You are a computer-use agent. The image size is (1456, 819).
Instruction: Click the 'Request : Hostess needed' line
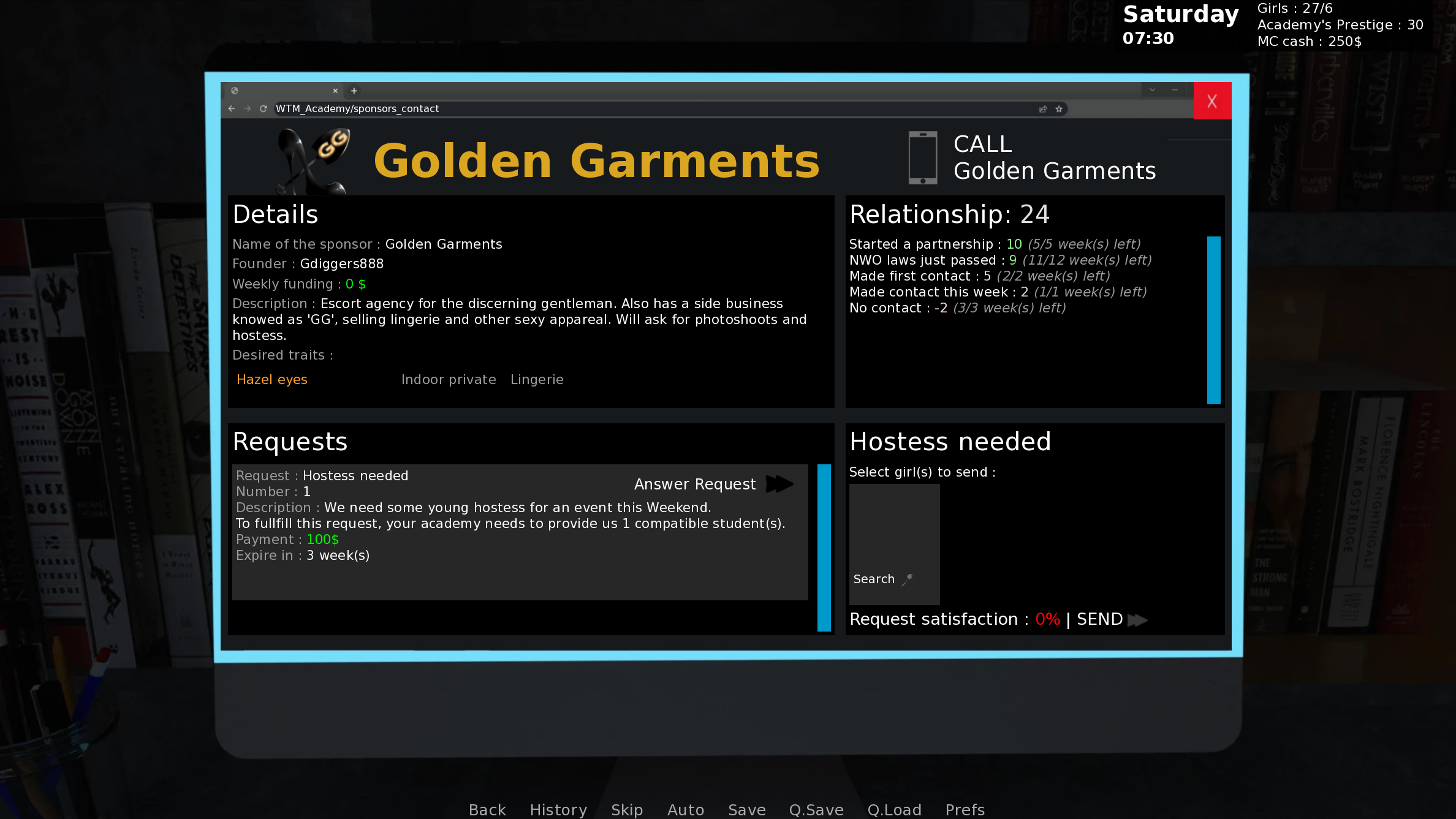322,476
